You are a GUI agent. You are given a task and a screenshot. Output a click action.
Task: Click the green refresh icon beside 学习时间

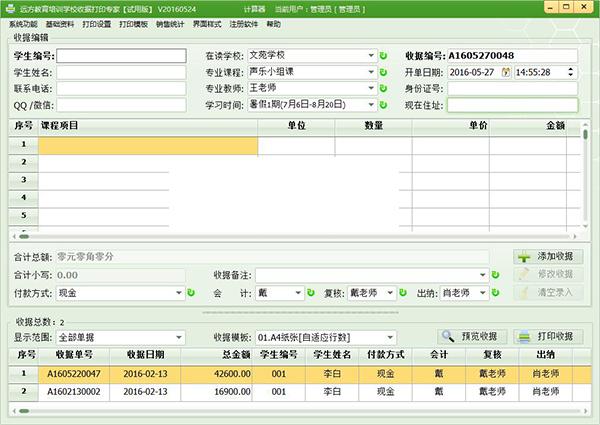point(383,105)
